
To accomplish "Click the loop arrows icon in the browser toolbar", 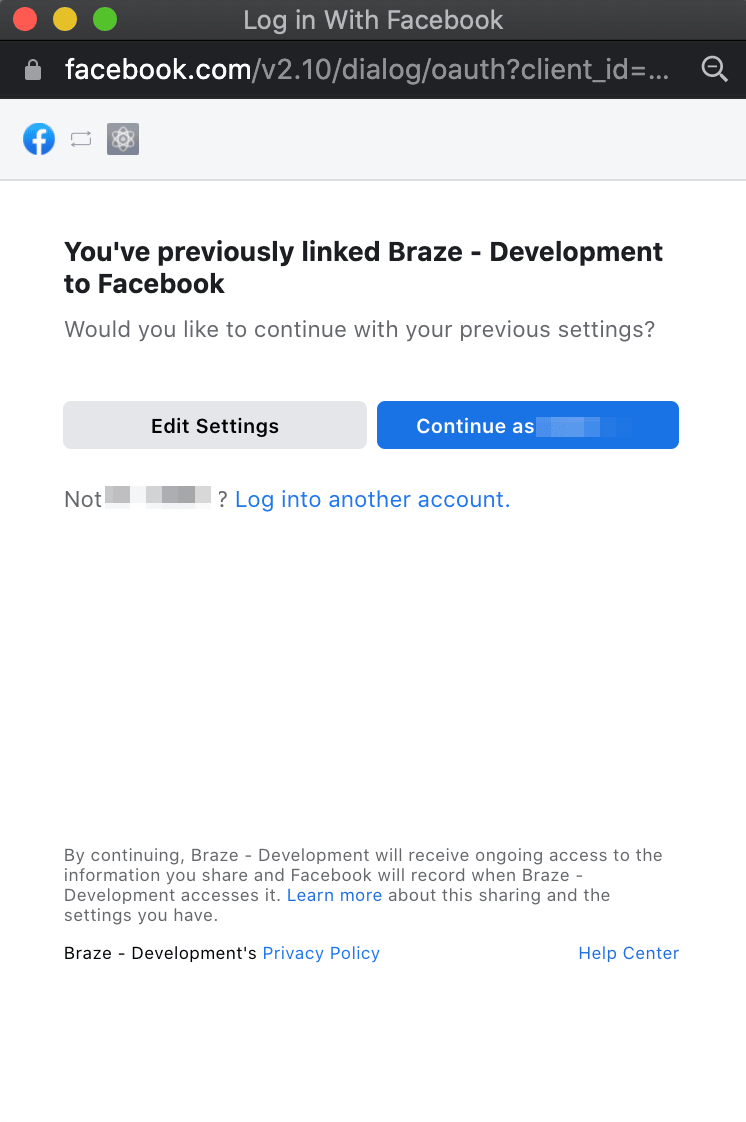I will (80, 139).
